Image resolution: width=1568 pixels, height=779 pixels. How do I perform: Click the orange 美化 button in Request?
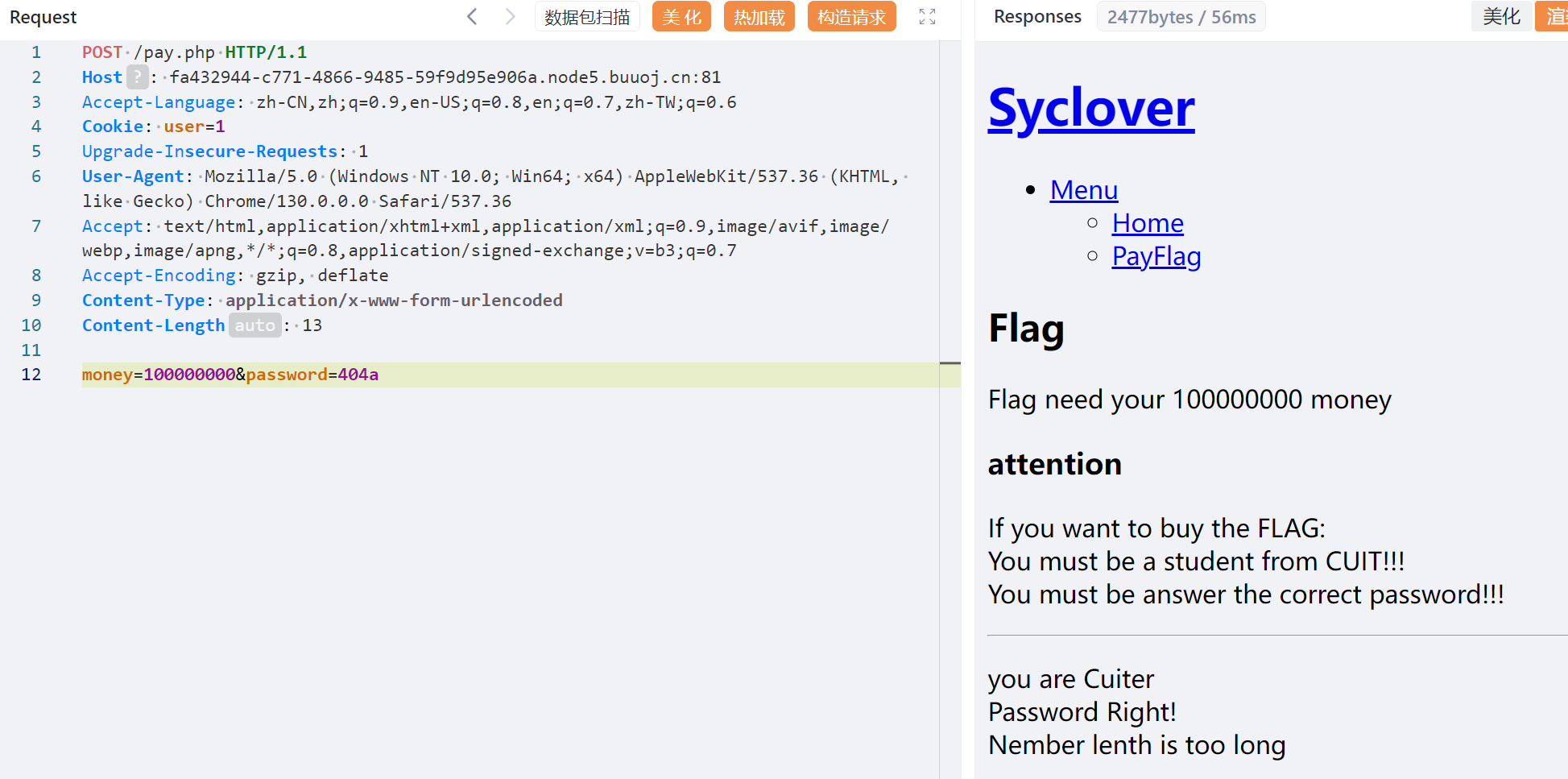tap(681, 17)
